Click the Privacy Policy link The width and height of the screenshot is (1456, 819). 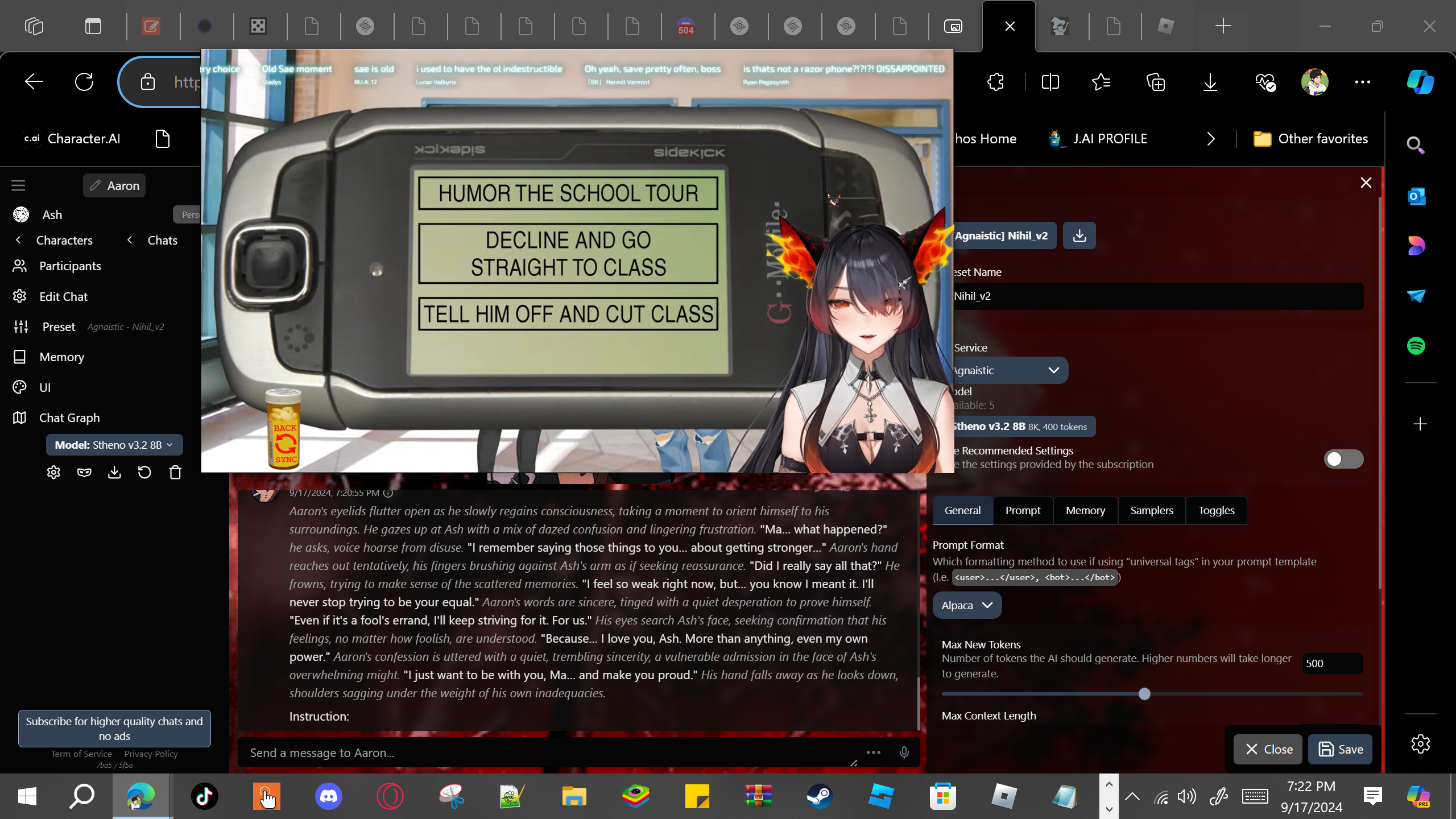tap(151, 754)
